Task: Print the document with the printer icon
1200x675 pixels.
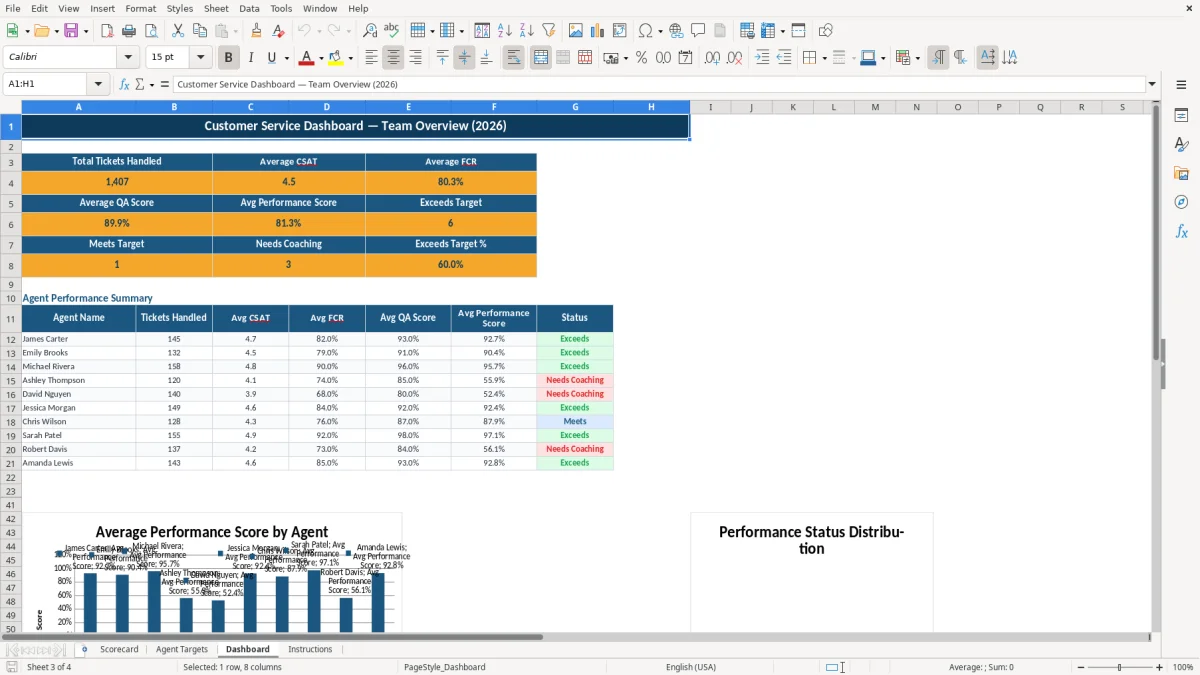Action: pos(129,31)
